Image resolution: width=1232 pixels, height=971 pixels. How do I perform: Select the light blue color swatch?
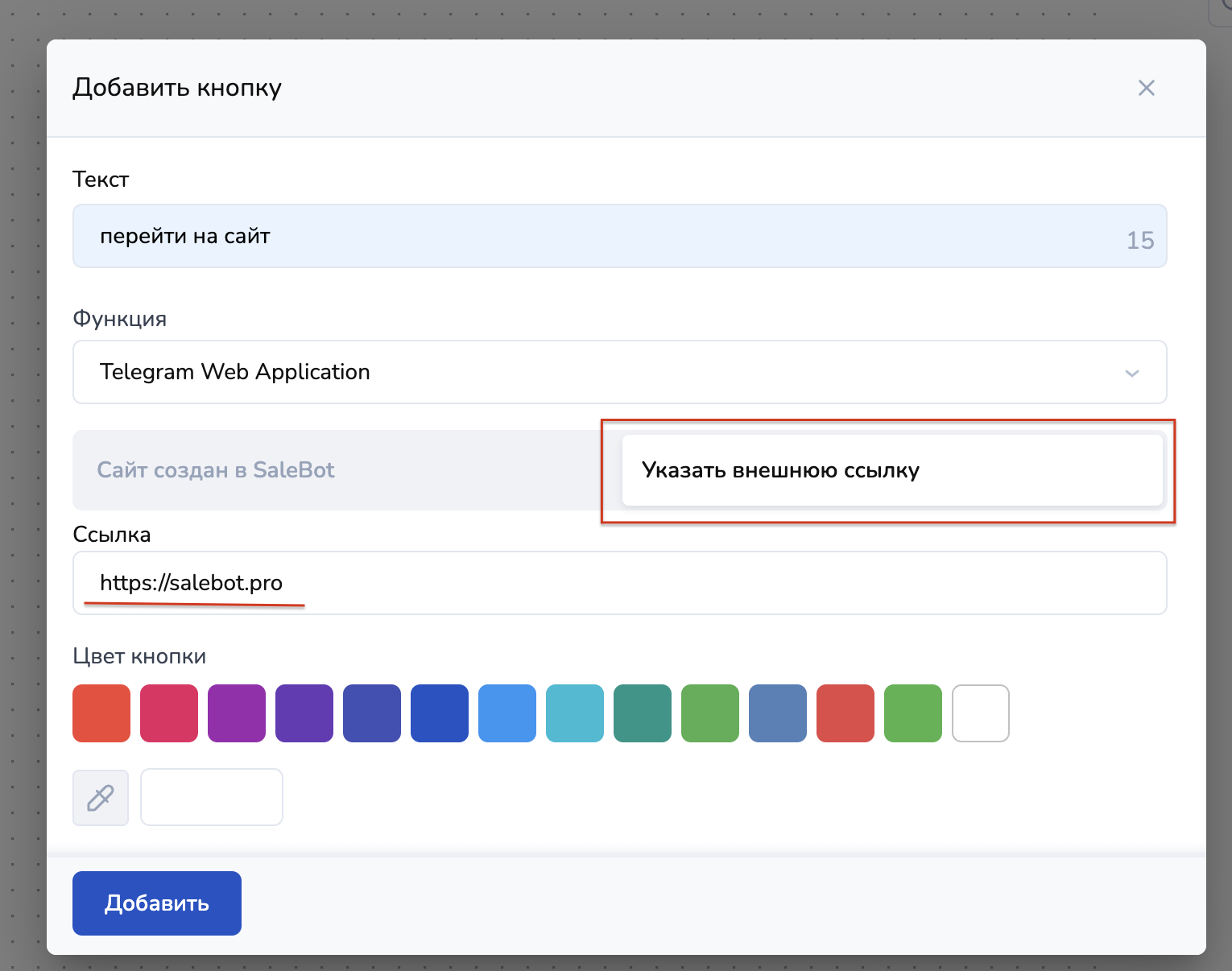507,713
